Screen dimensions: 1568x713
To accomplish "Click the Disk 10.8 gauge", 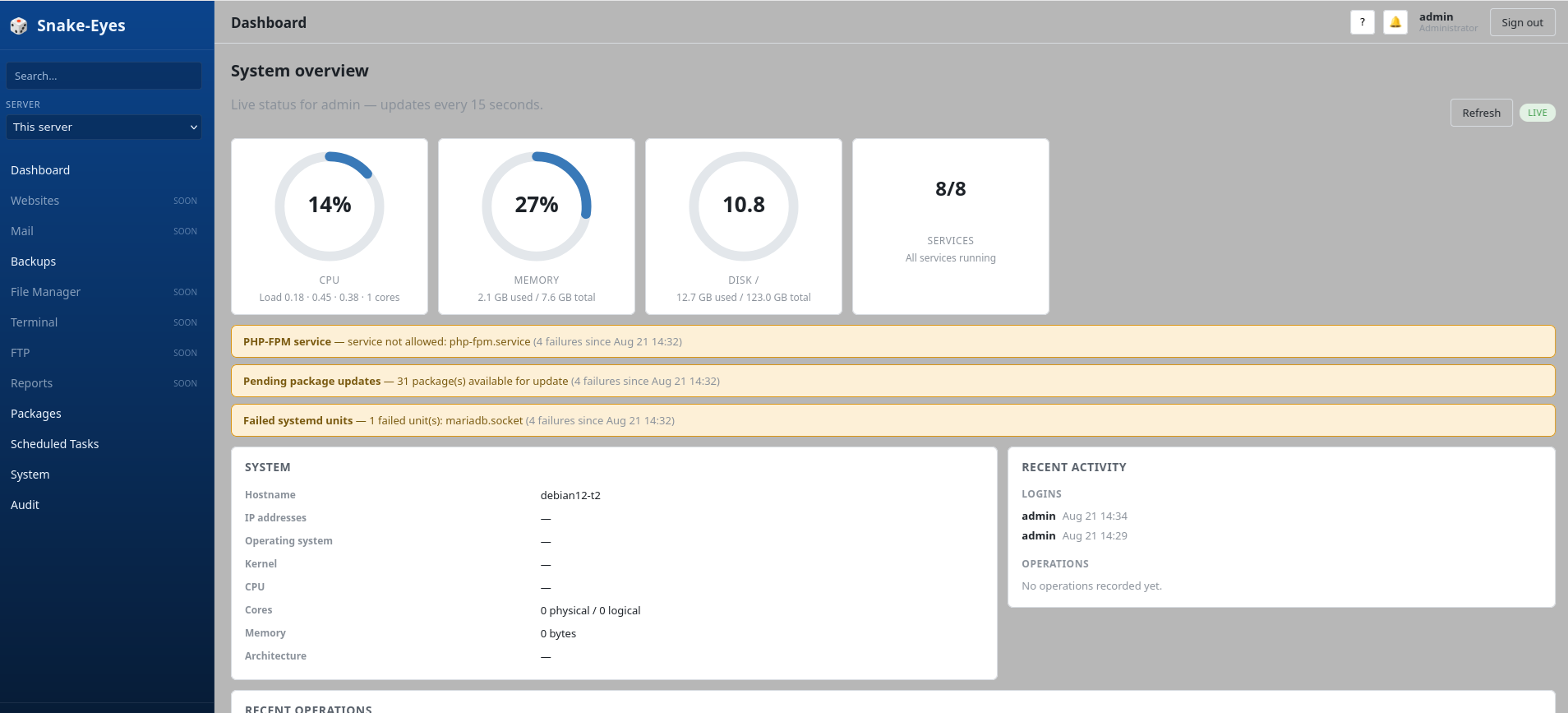I will tap(744, 206).
